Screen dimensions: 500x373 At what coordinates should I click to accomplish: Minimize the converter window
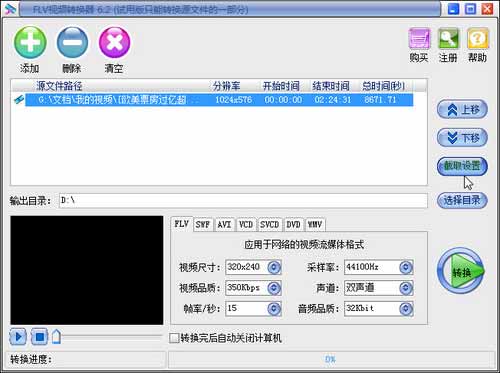pyautogui.click(x=453, y=9)
